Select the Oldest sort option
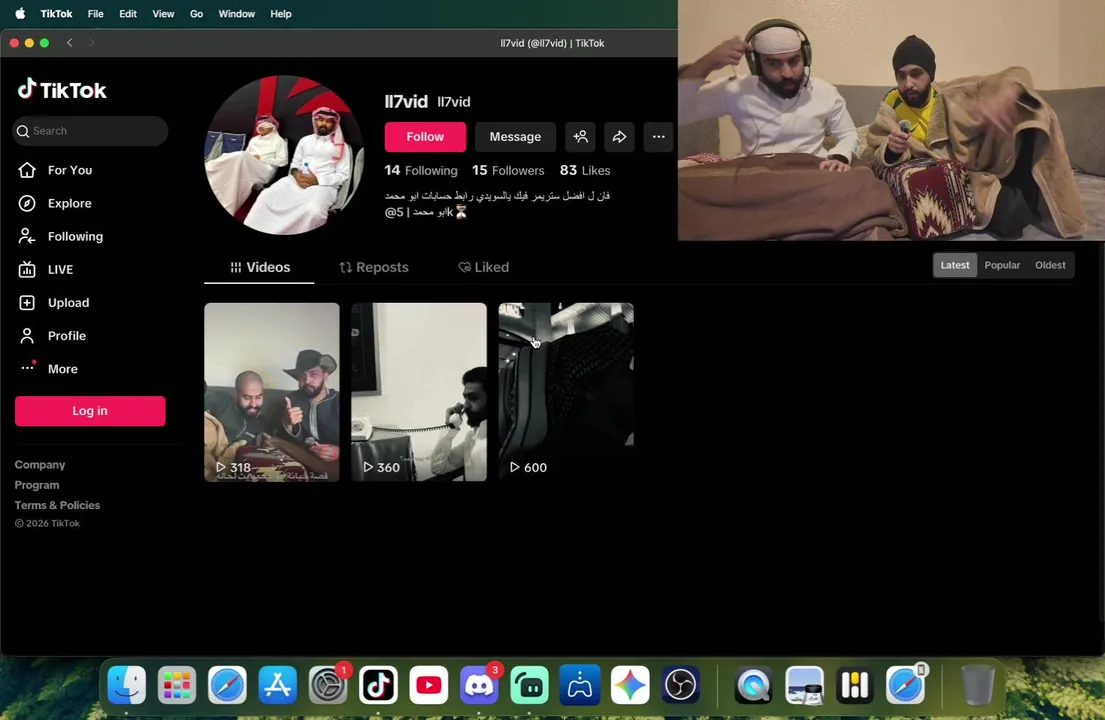Screen dimensions: 1105x720 pyautogui.click(x=1050, y=265)
